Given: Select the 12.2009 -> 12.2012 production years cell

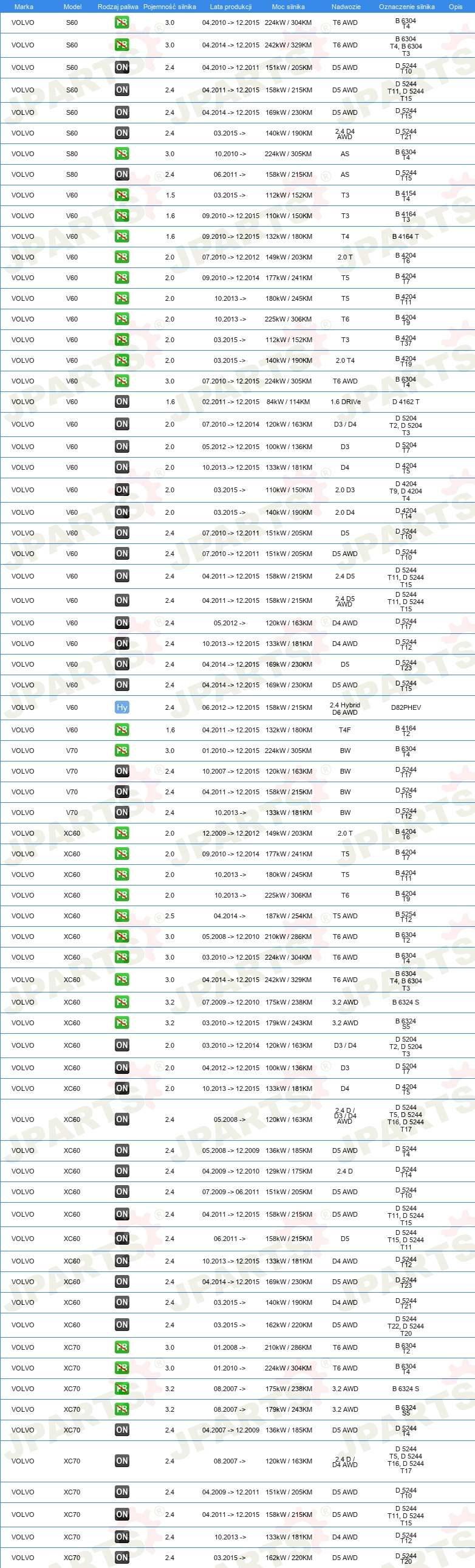Looking at the screenshot, I should [230, 833].
